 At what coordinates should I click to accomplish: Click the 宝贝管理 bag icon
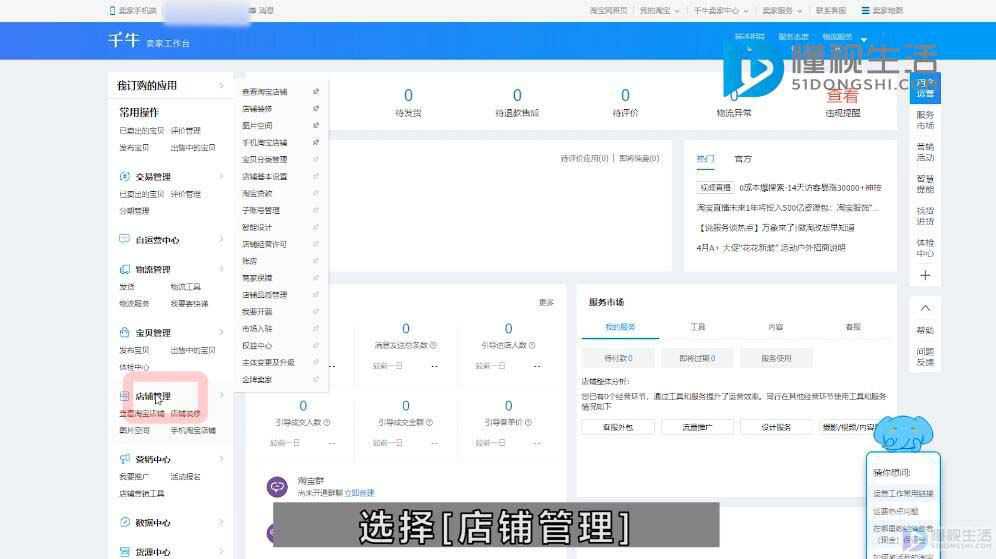tap(124, 332)
